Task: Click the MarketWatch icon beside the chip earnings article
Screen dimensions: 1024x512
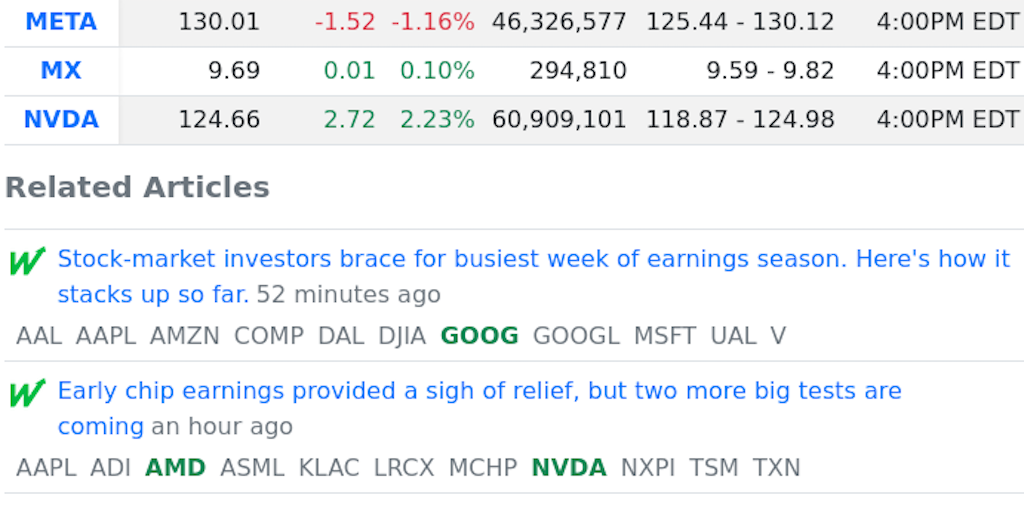Action: [x=27, y=394]
